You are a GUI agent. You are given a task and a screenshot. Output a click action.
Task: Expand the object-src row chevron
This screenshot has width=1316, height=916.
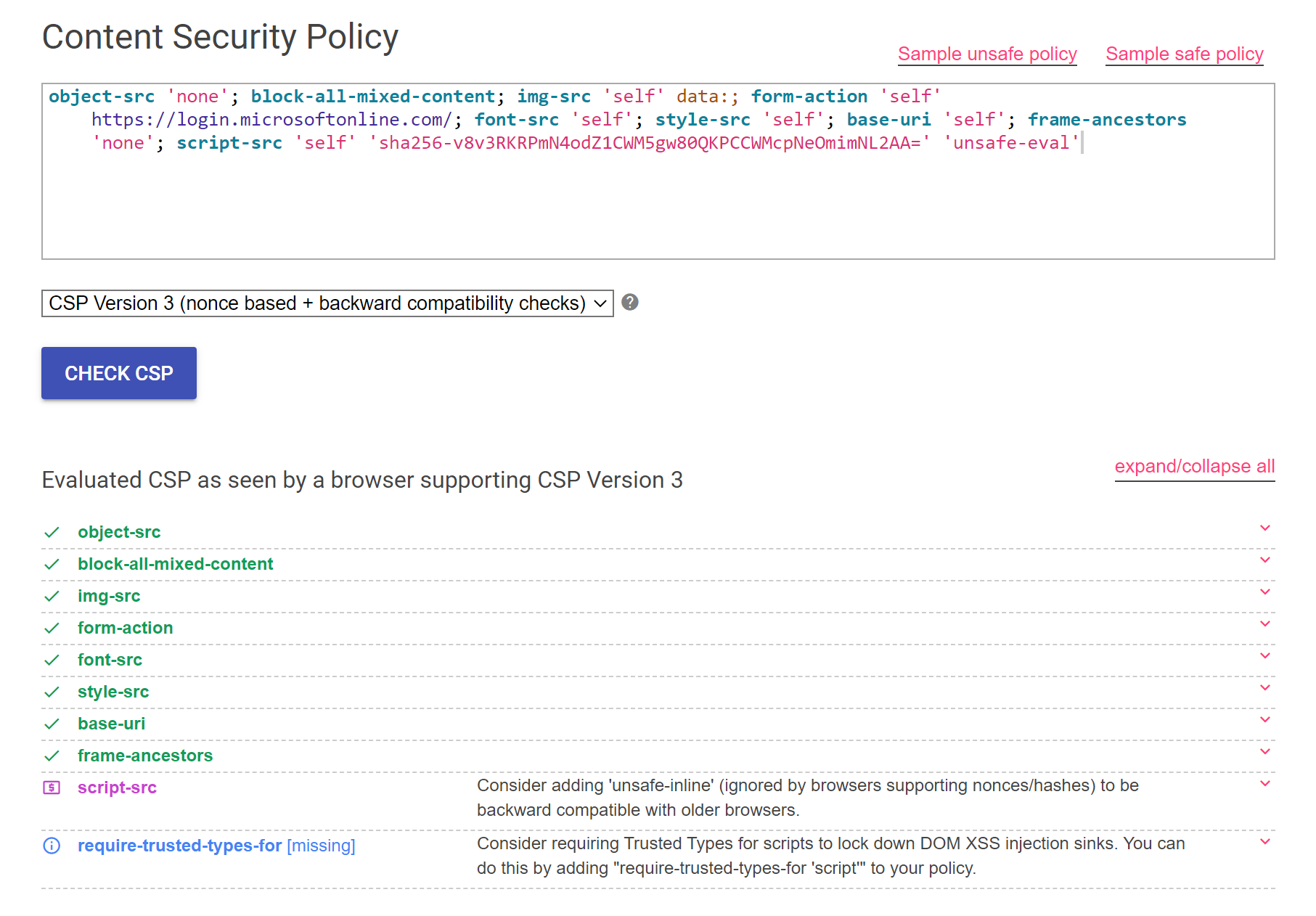1264,528
